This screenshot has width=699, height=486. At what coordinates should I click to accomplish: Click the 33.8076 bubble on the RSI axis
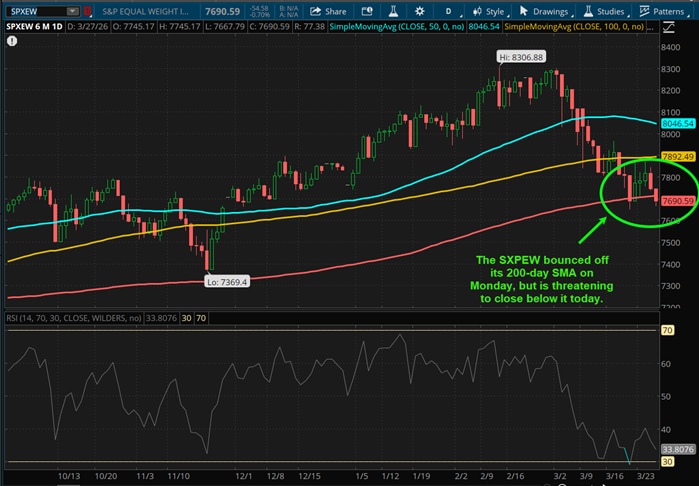678,449
